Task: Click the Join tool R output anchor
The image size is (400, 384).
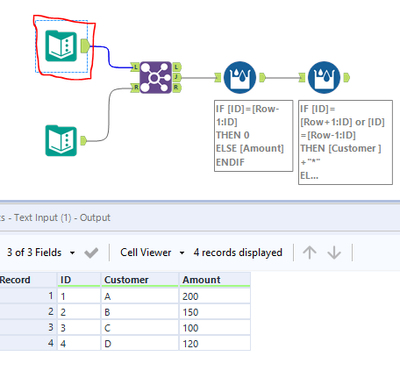Action: click(177, 88)
